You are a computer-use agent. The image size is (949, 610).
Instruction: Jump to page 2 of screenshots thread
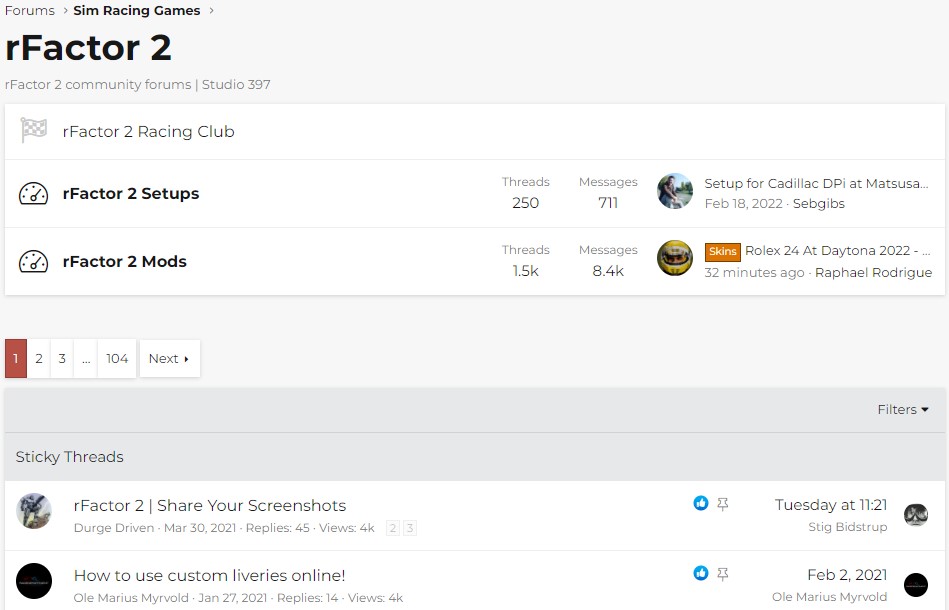click(x=393, y=528)
